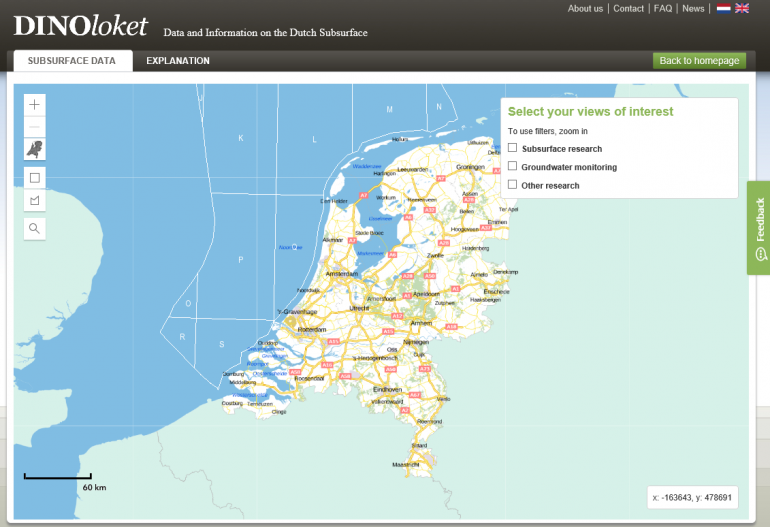Image resolution: width=770 pixels, height=527 pixels.
Task: Go to the About us page
Action: (x=585, y=8)
